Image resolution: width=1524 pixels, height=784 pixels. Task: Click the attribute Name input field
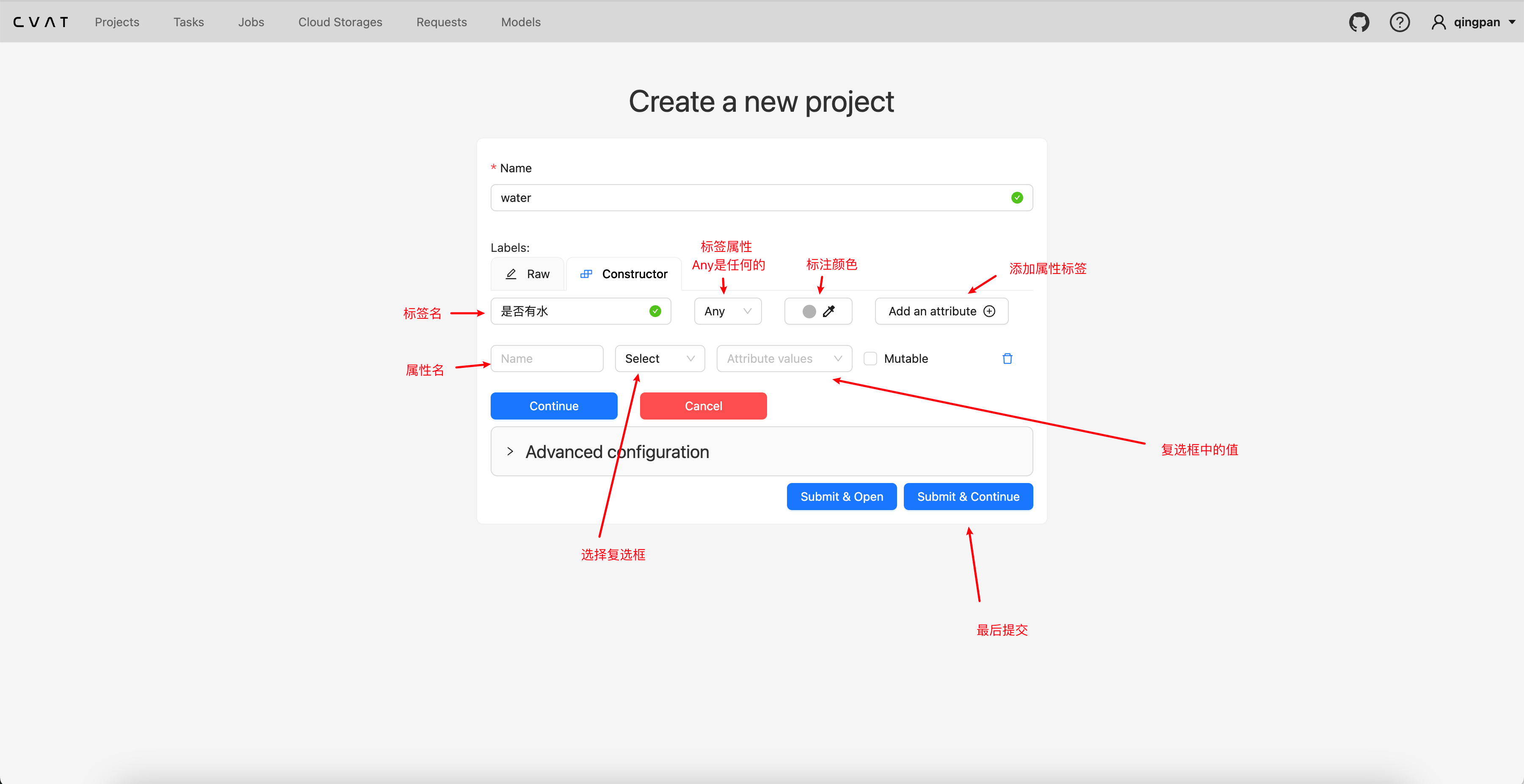[547, 359]
